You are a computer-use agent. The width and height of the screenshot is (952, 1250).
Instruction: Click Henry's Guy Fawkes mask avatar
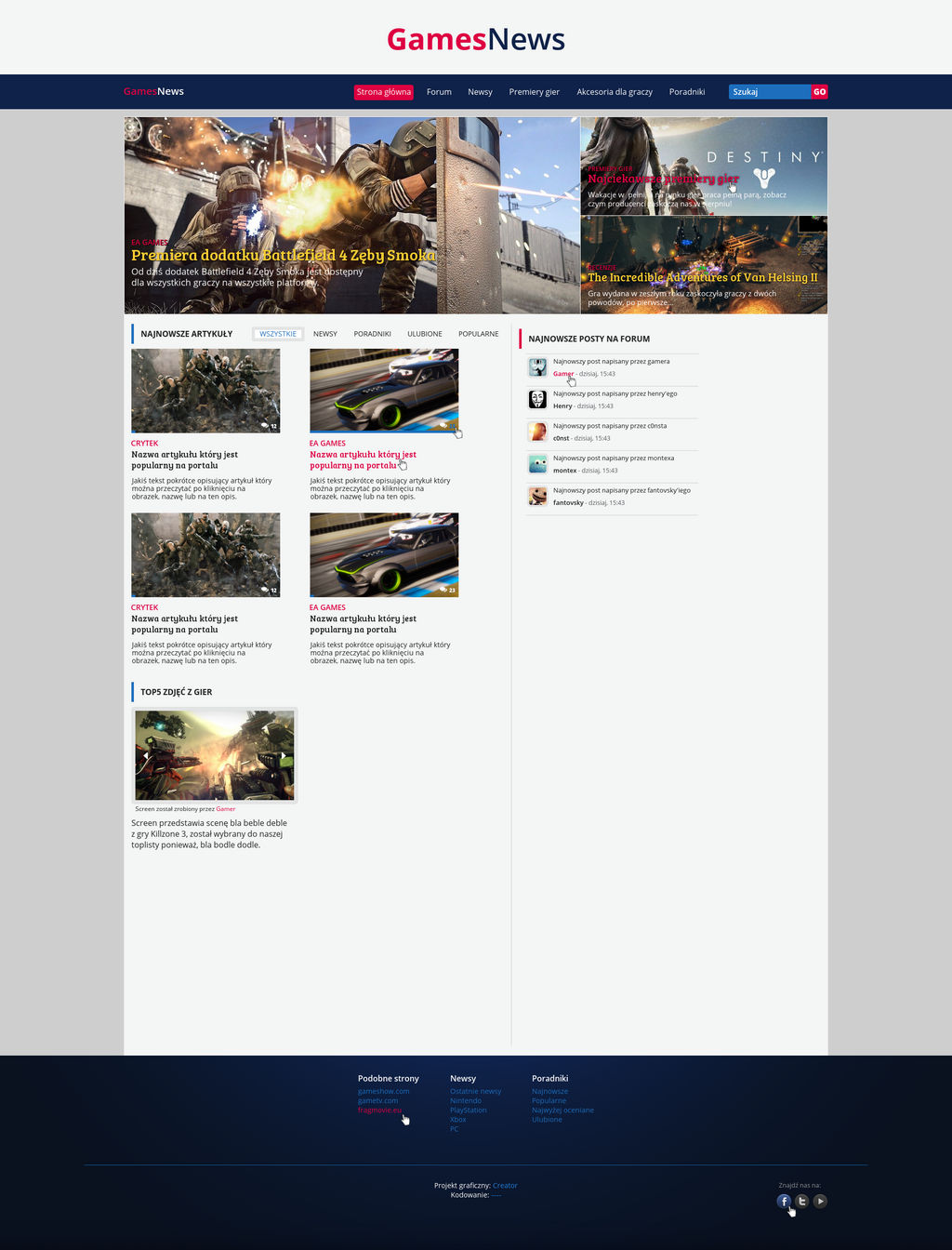click(x=537, y=400)
